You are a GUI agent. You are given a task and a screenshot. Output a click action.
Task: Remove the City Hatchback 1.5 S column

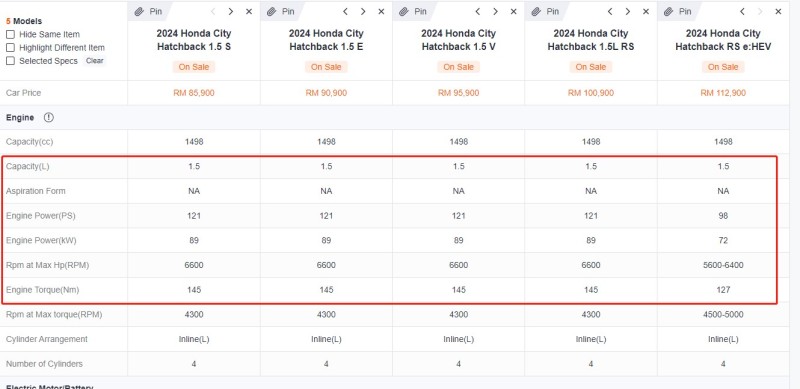[249, 11]
